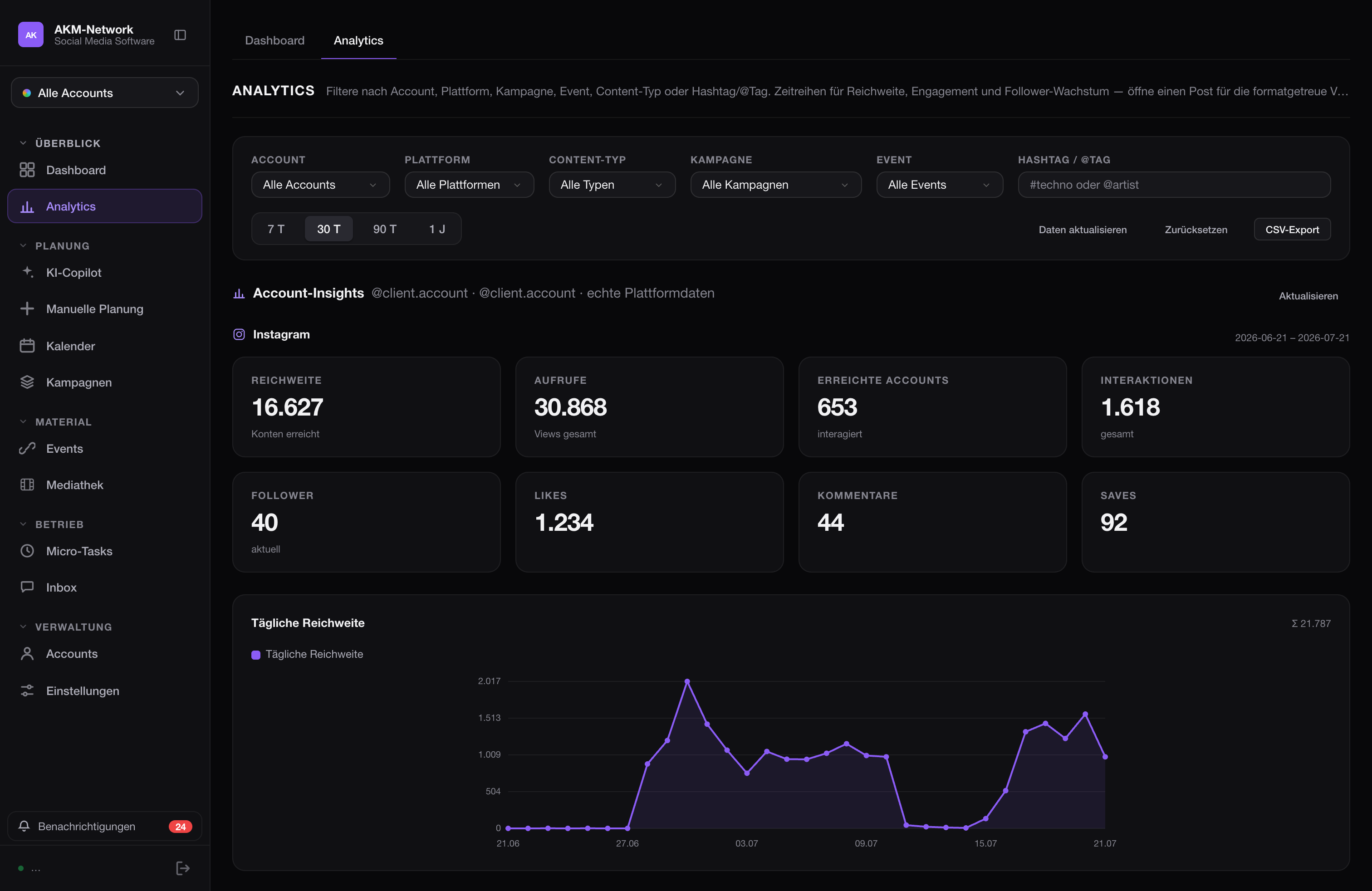
Task: Click the KI-Copilot sparkle icon
Action: coord(27,272)
